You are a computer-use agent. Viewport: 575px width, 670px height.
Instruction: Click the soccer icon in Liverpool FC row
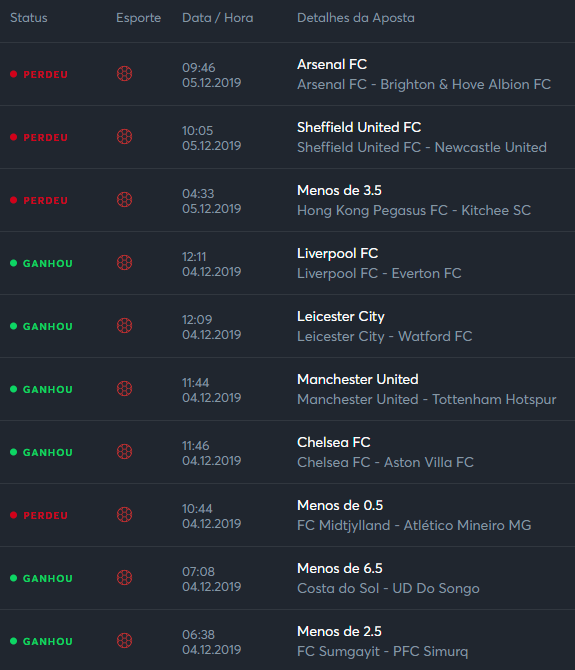point(124,263)
